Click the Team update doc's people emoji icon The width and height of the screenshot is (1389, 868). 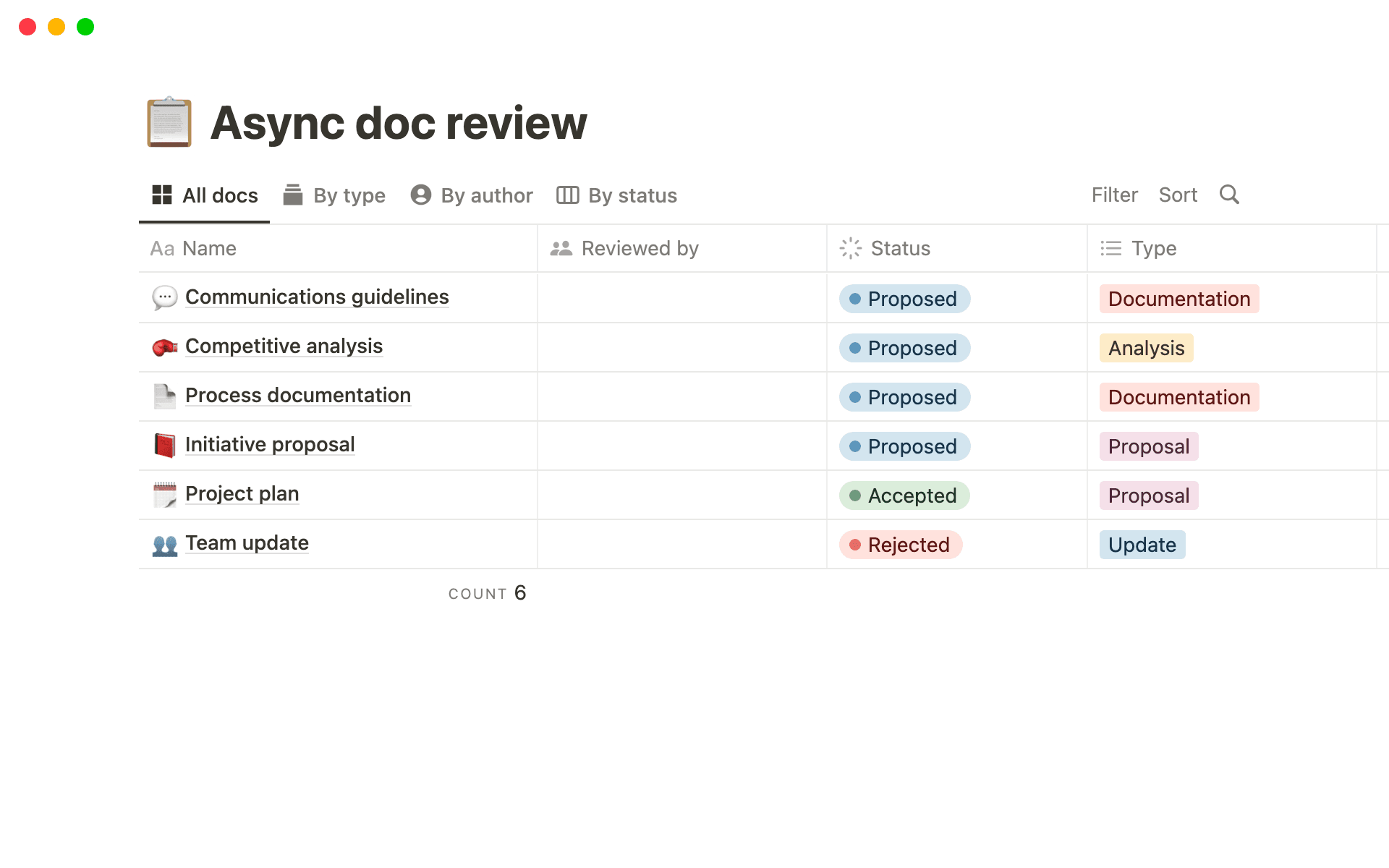[165, 543]
